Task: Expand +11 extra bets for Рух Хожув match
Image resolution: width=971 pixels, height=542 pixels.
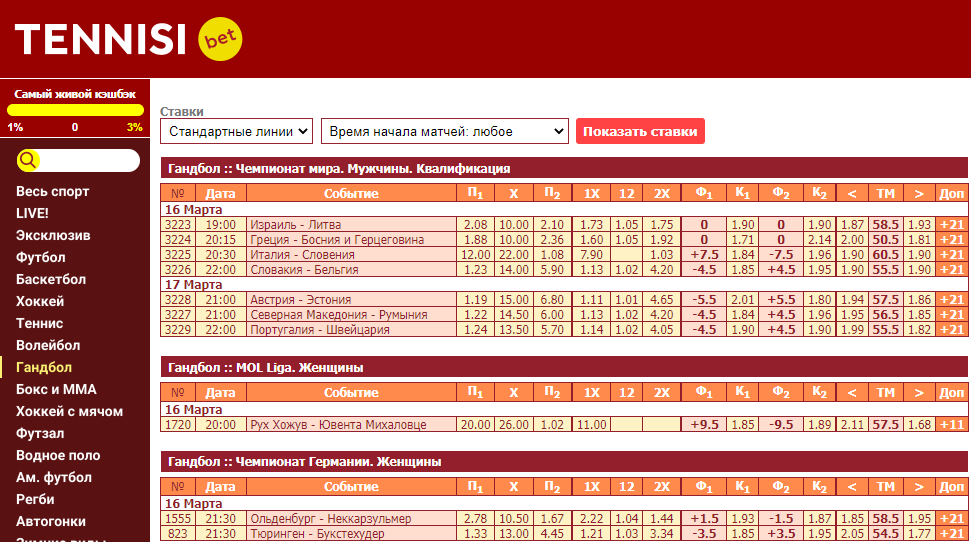Action: [x=951, y=425]
